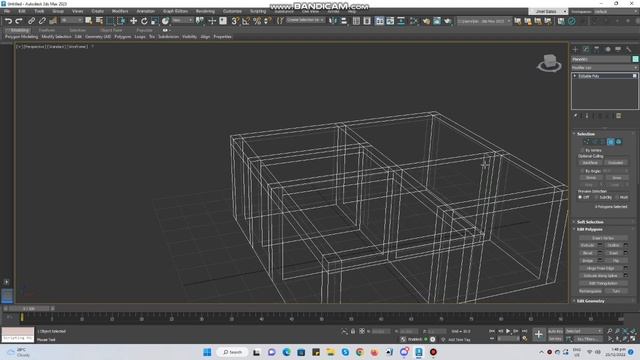Click the Bridge button
Viewport: 640px width, 360px height.
click(588, 260)
